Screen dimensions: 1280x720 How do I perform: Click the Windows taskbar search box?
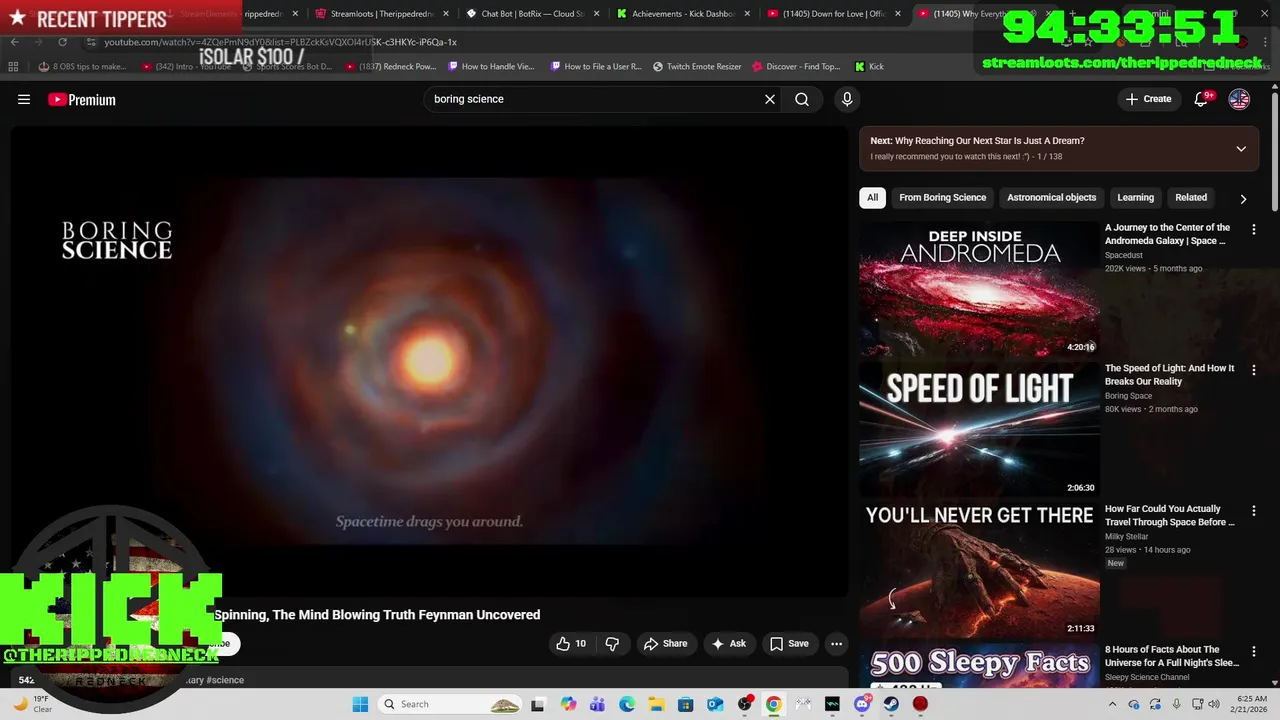450,704
